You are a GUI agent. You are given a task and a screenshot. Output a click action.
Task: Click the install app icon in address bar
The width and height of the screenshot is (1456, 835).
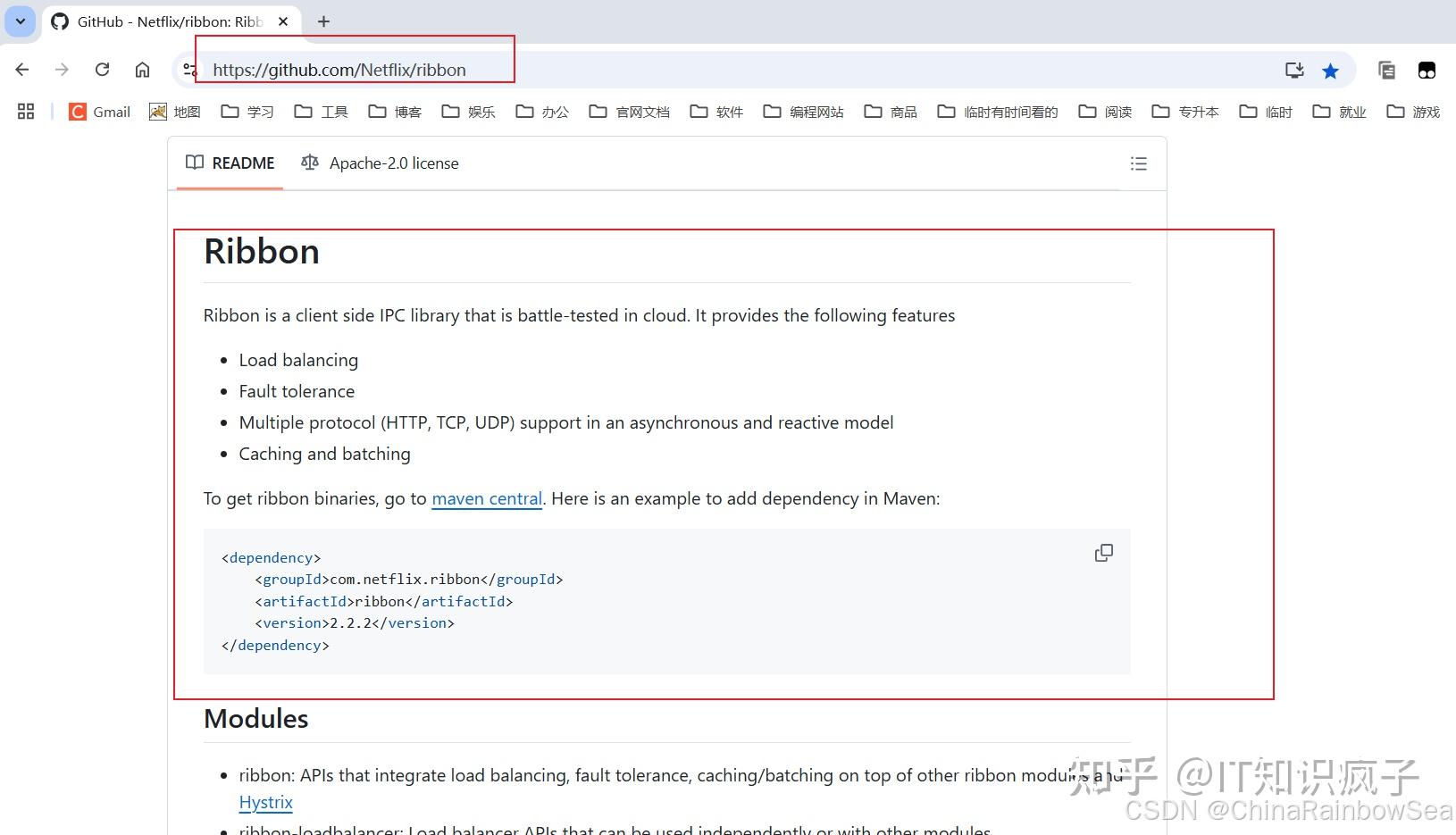pos(1294,70)
